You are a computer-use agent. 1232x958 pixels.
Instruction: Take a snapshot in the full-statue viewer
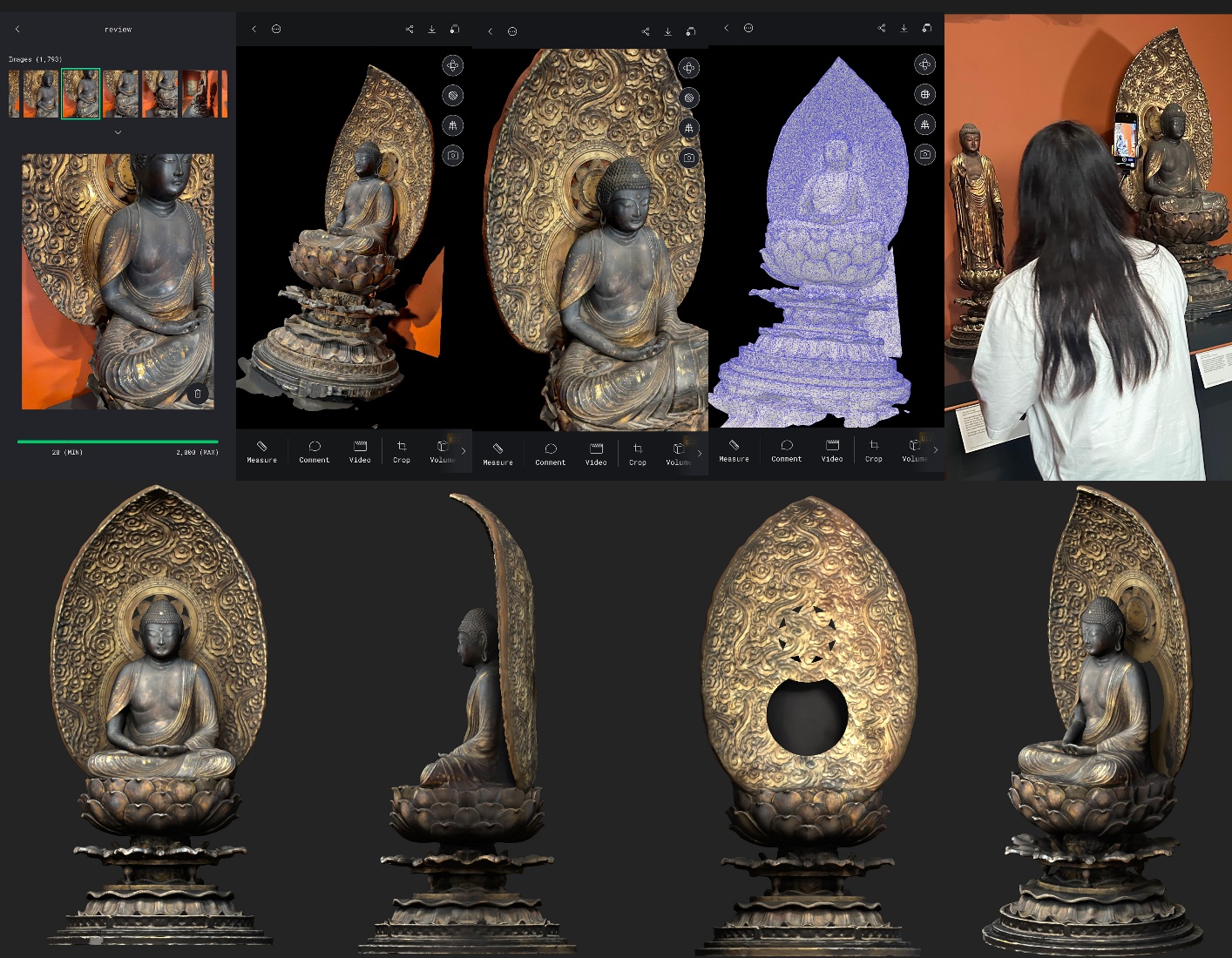tap(452, 156)
